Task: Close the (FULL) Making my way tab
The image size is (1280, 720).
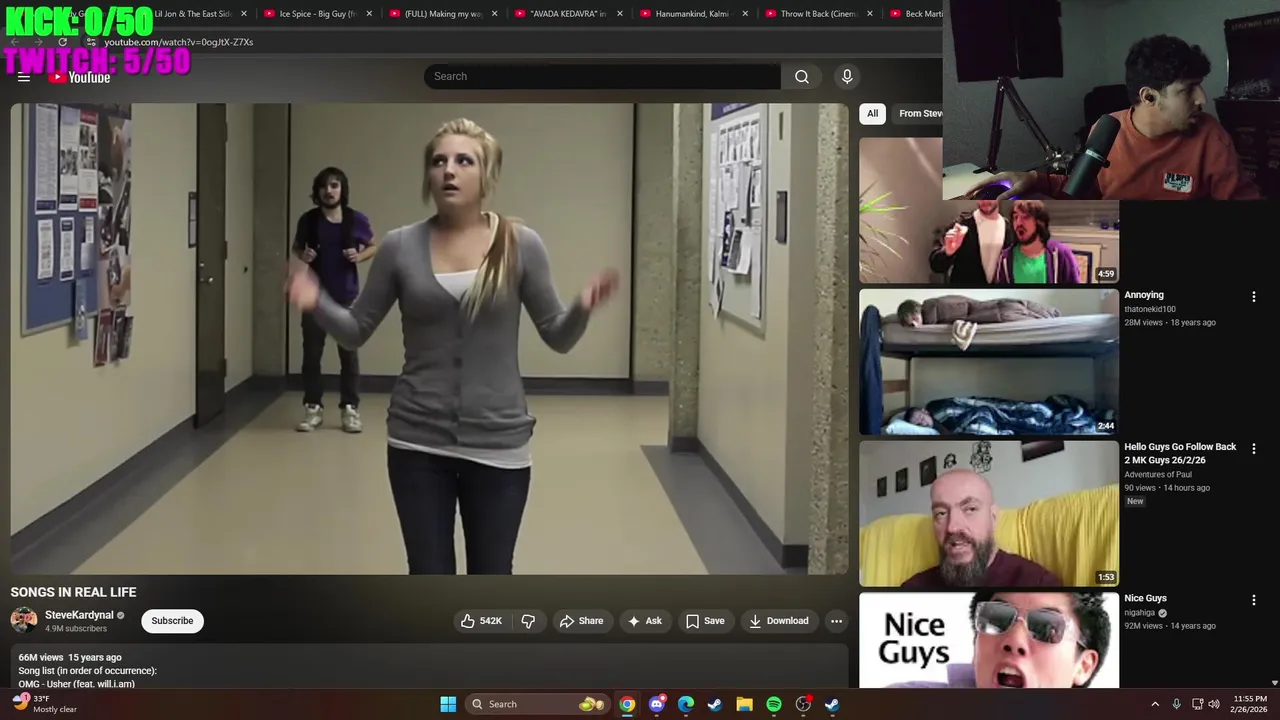Action: point(494,14)
